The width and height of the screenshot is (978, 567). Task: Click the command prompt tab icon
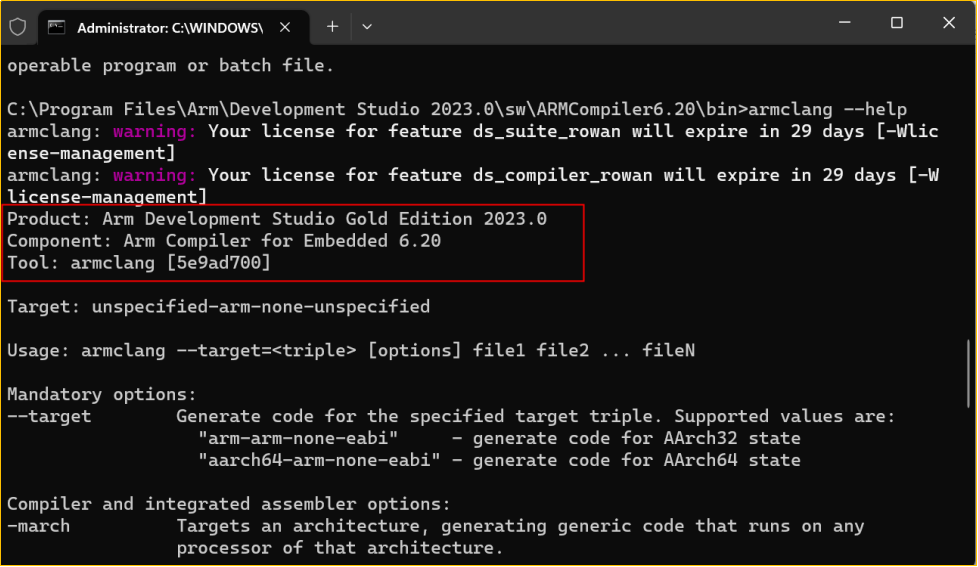tap(57, 27)
